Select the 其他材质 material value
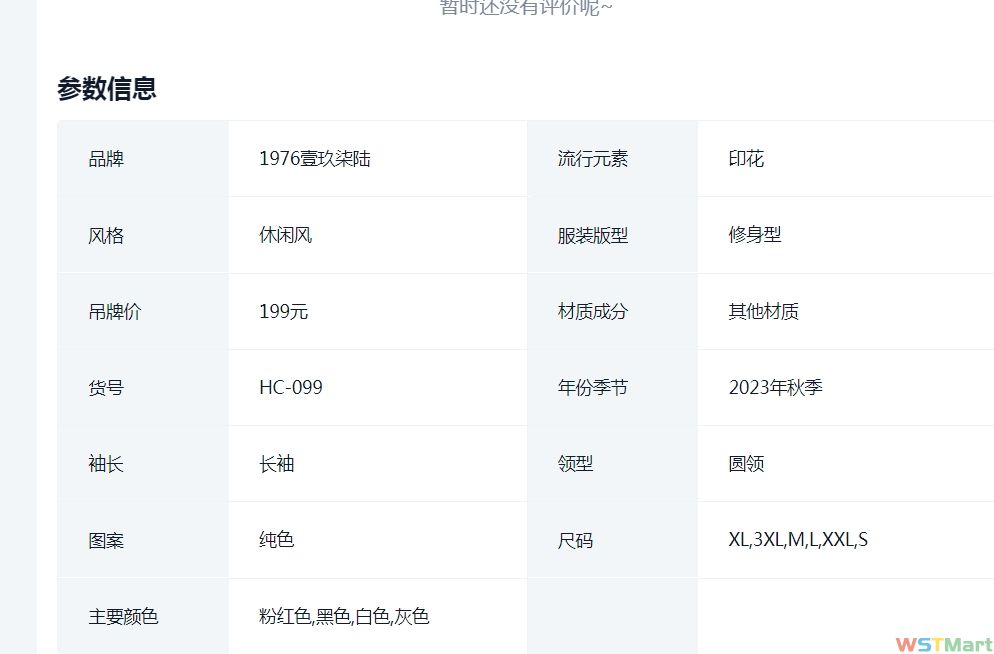 click(x=763, y=312)
